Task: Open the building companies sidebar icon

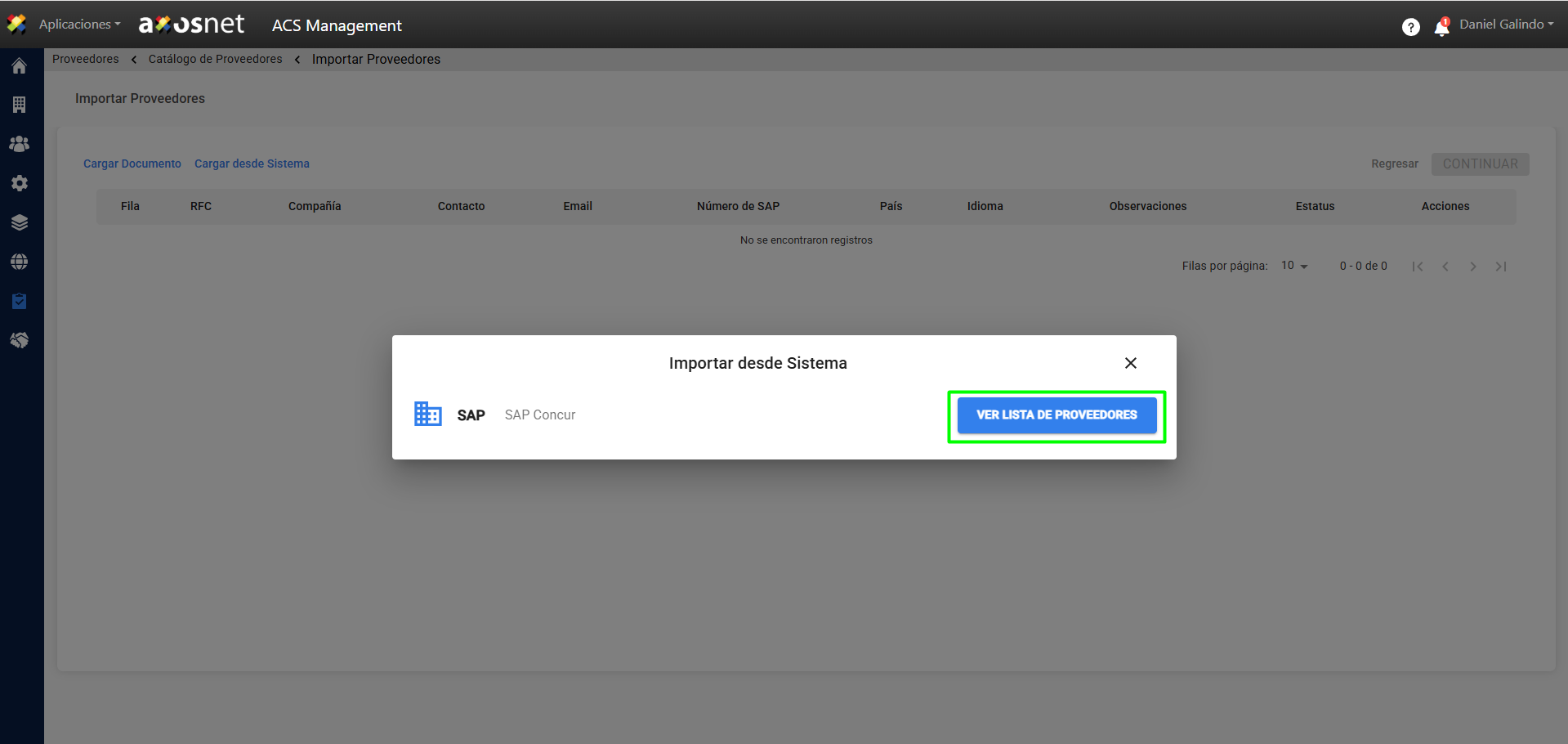Action: click(20, 105)
